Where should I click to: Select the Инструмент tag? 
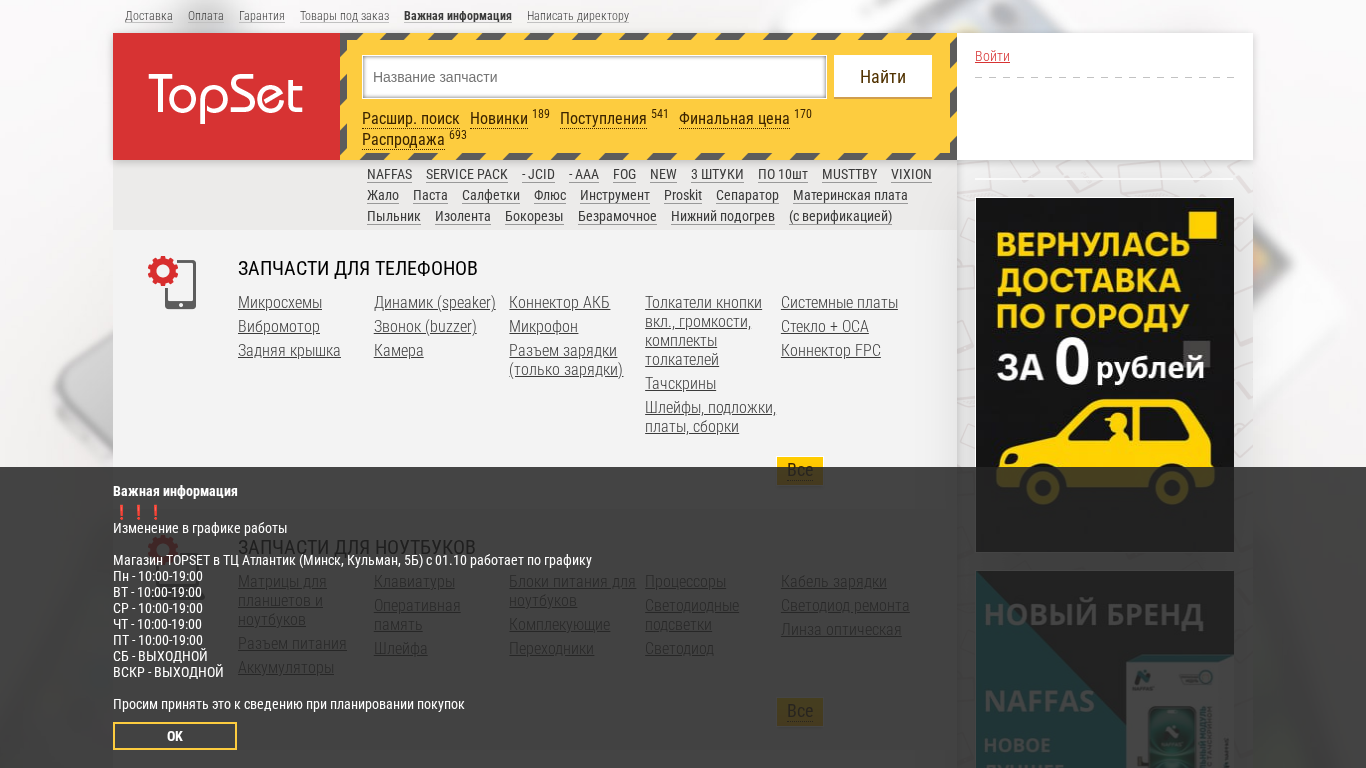[x=615, y=195]
